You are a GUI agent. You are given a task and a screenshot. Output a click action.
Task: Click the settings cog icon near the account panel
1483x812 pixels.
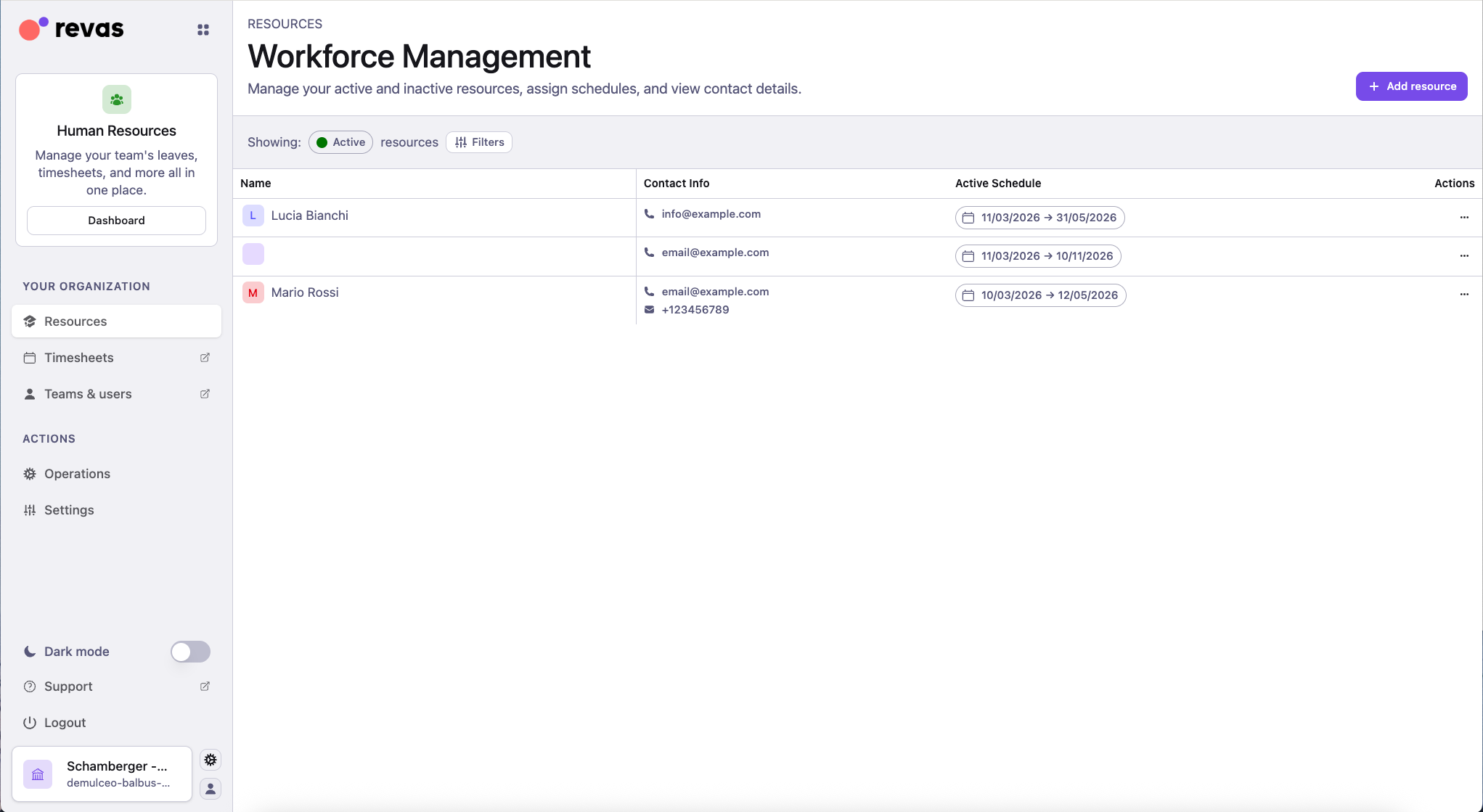click(x=210, y=759)
